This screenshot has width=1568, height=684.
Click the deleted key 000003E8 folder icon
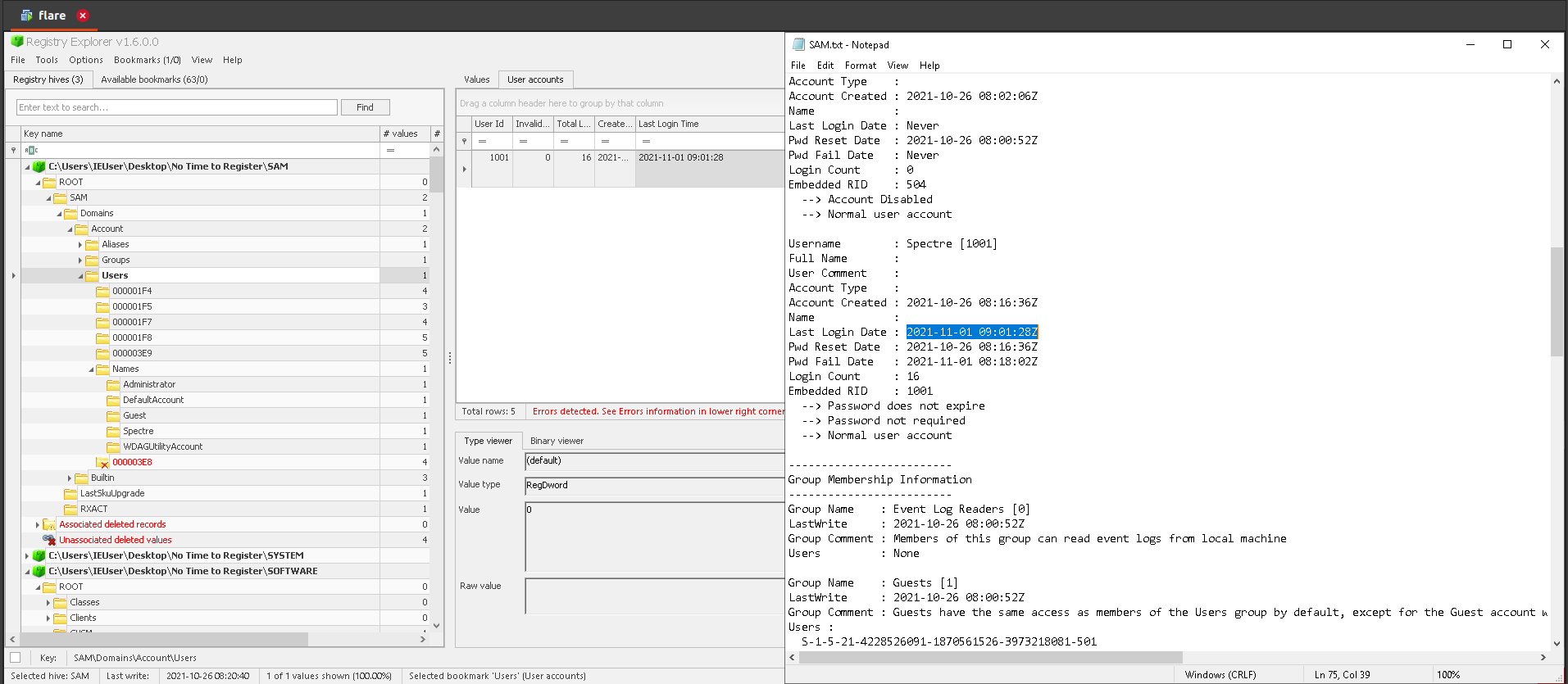point(102,463)
